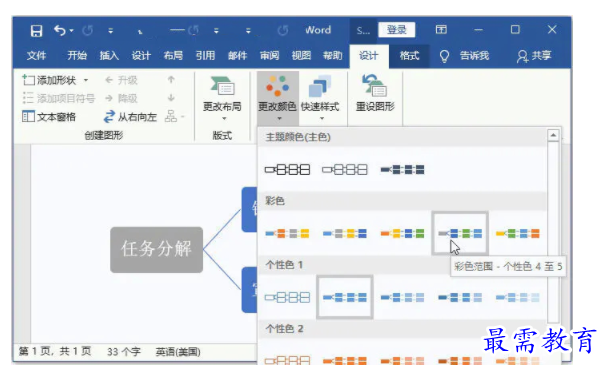
Task: Select second 彩色 swatch gray yellow blue
Action: [345, 233]
